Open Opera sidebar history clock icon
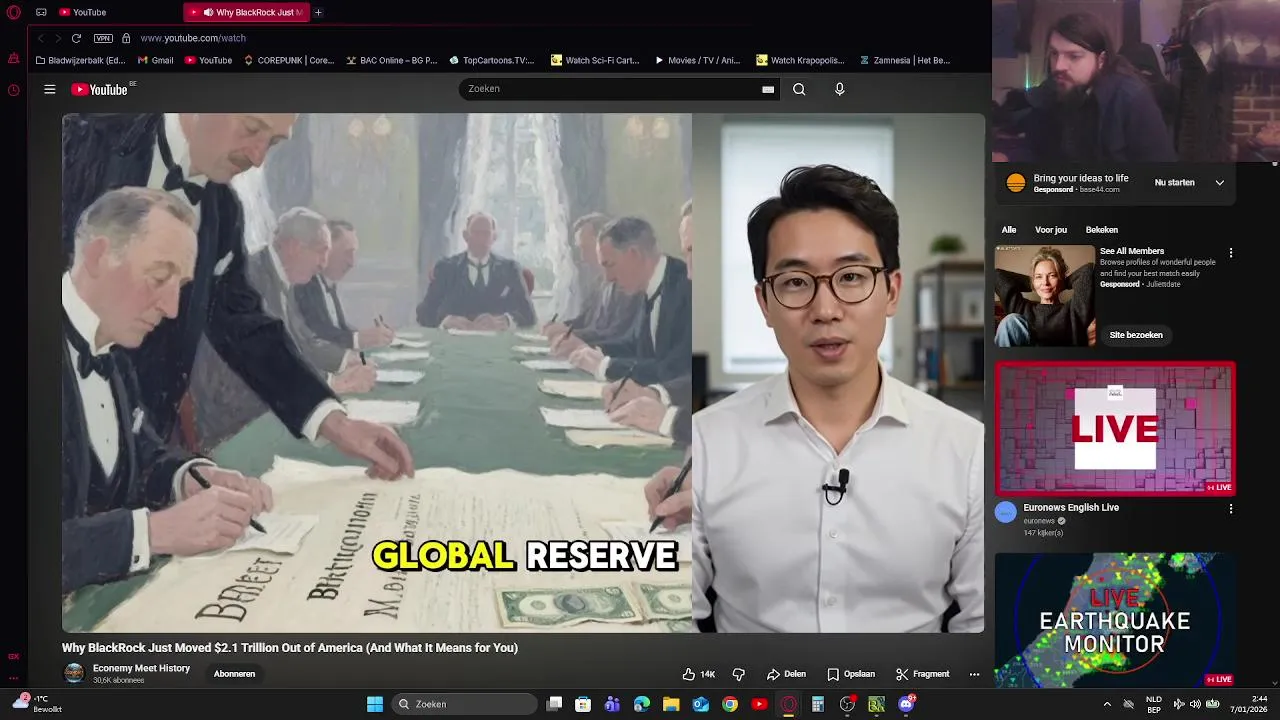1280x720 pixels. coord(13,90)
